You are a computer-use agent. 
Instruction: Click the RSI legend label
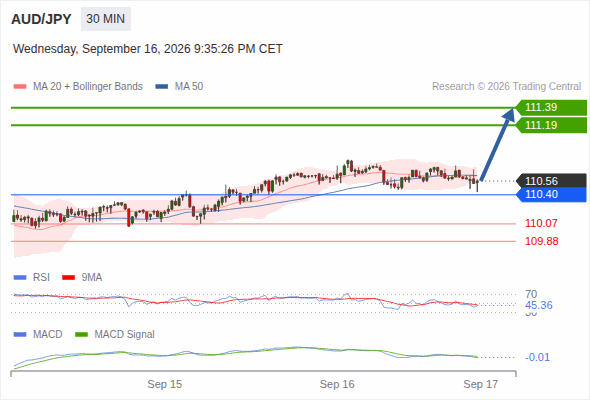[x=41, y=277]
